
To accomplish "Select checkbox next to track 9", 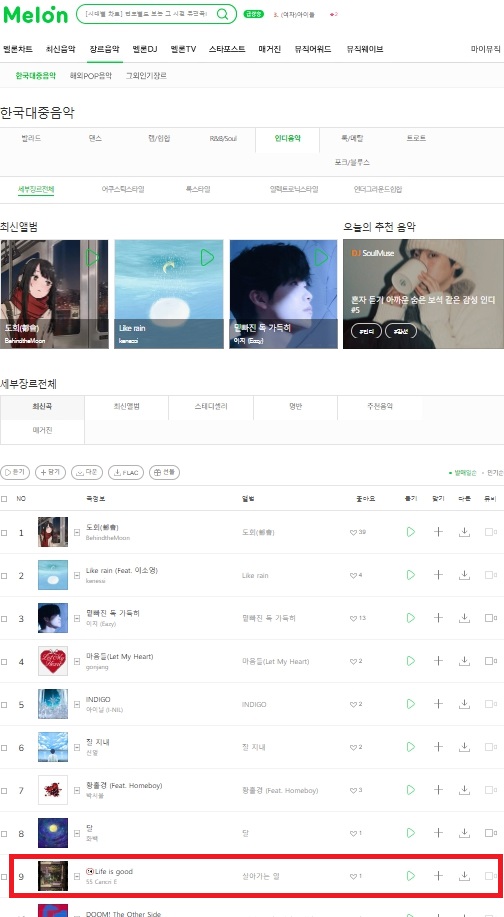I will click(x=5, y=877).
